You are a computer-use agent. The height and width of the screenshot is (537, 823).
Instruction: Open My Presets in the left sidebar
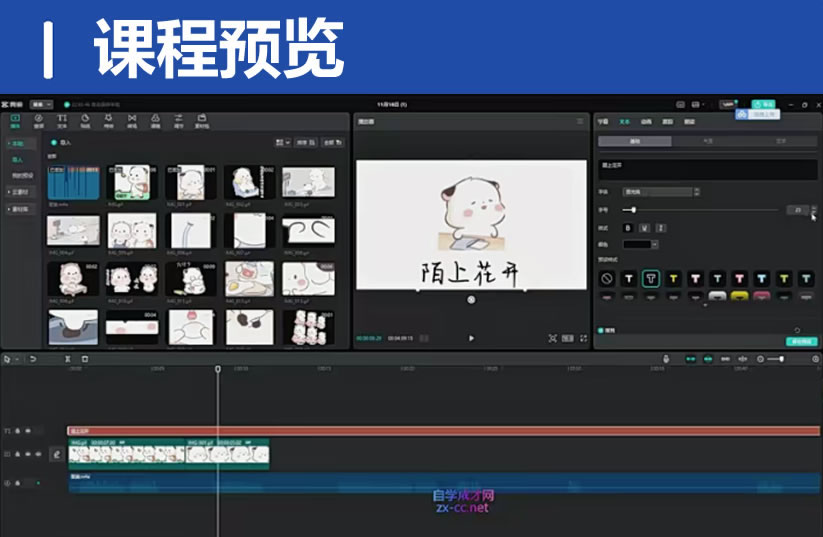pyautogui.click(x=22, y=175)
